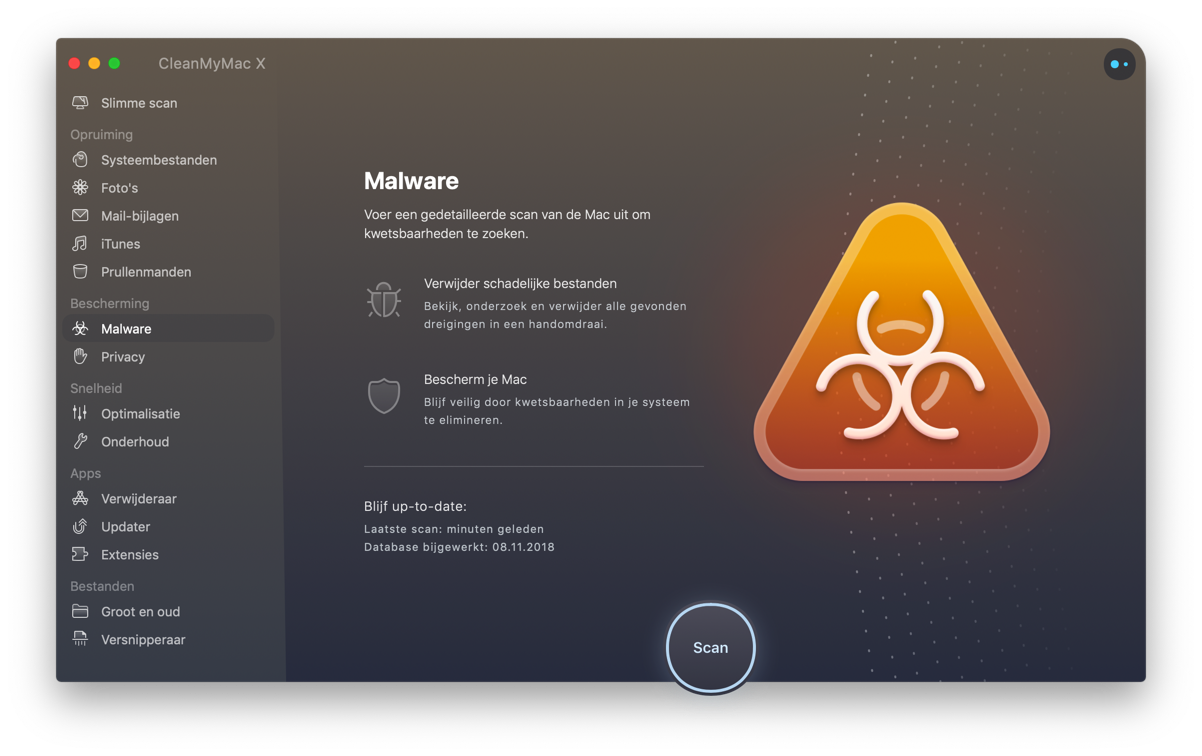Click the iTunes music note icon
Image resolution: width=1202 pixels, height=756 pixels.
pos(80,244)
